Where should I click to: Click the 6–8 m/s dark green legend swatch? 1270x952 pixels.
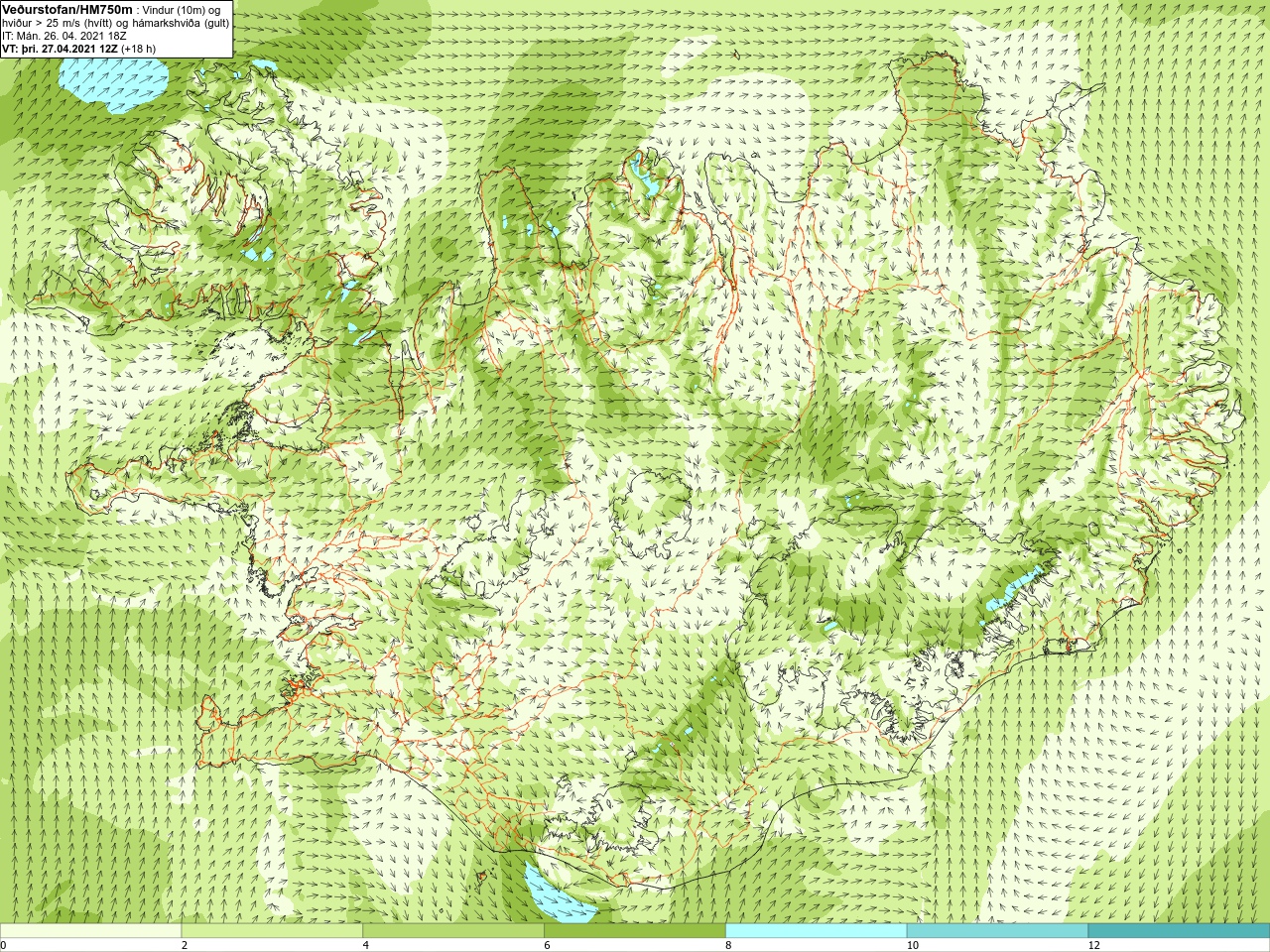click(635, 931)
